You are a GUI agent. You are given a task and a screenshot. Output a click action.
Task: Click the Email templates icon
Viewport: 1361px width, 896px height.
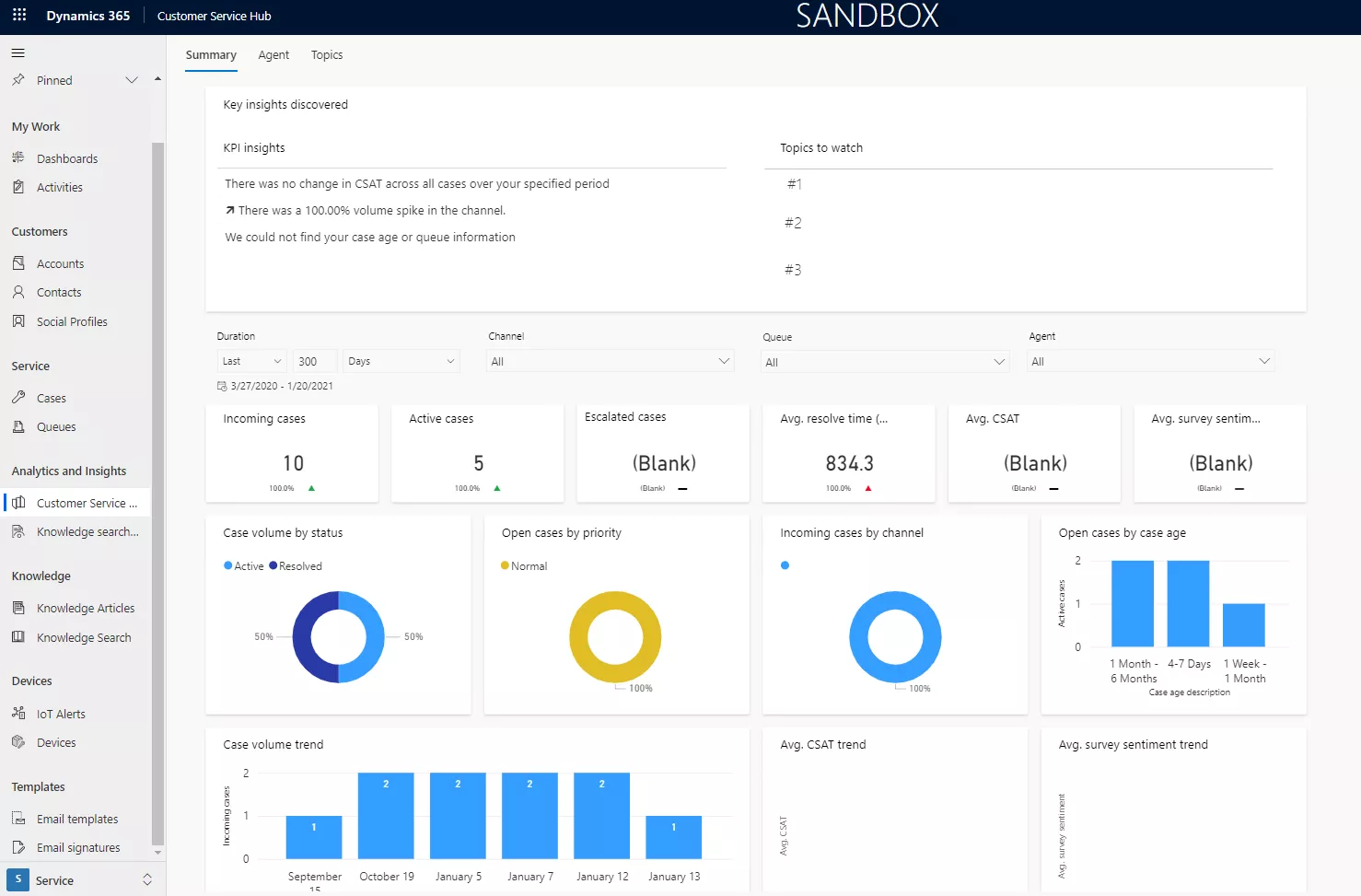18,819
